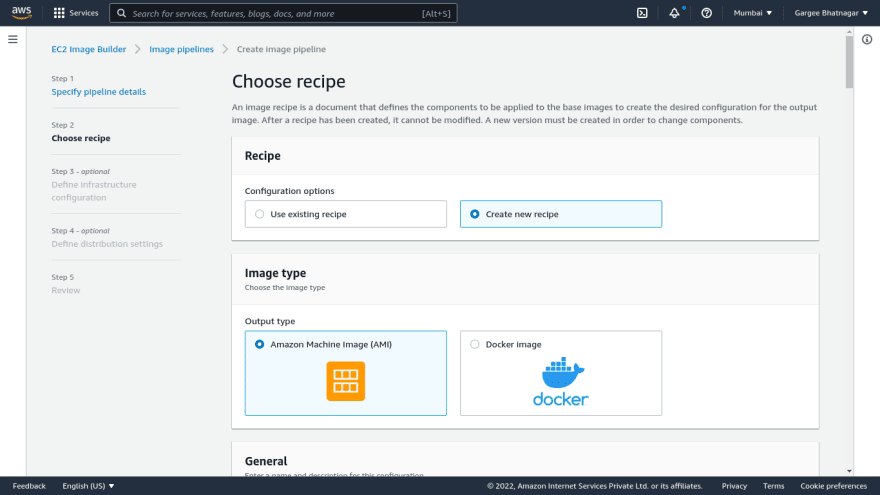880x495 pixels.
Task: Click the search magnifier icon
Action: click(121, 13)
